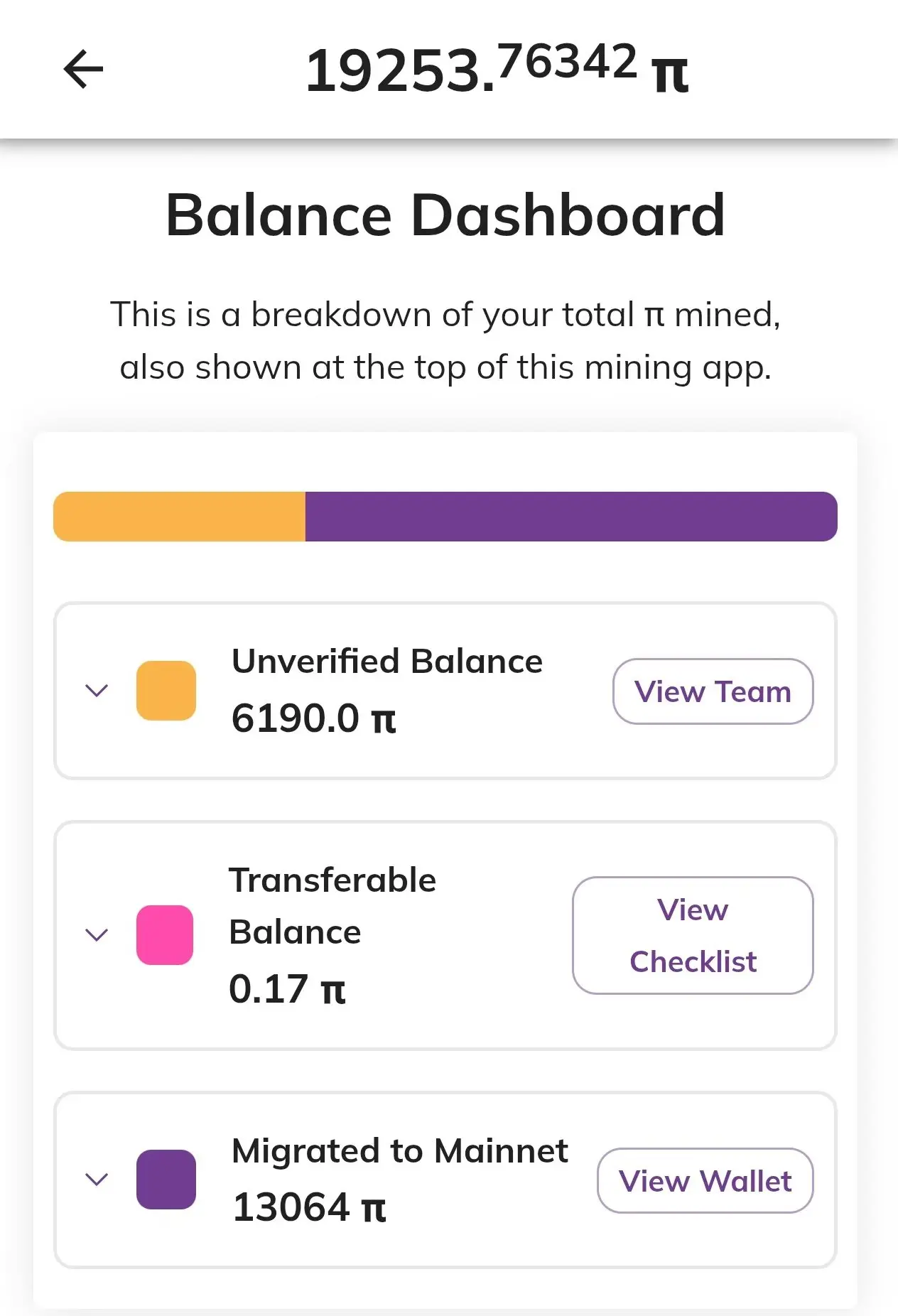Open the View Checklist button
Image resolution: width=898 pixels, height=1316 pixels.
pyautogui.click(x=693, y=935)
